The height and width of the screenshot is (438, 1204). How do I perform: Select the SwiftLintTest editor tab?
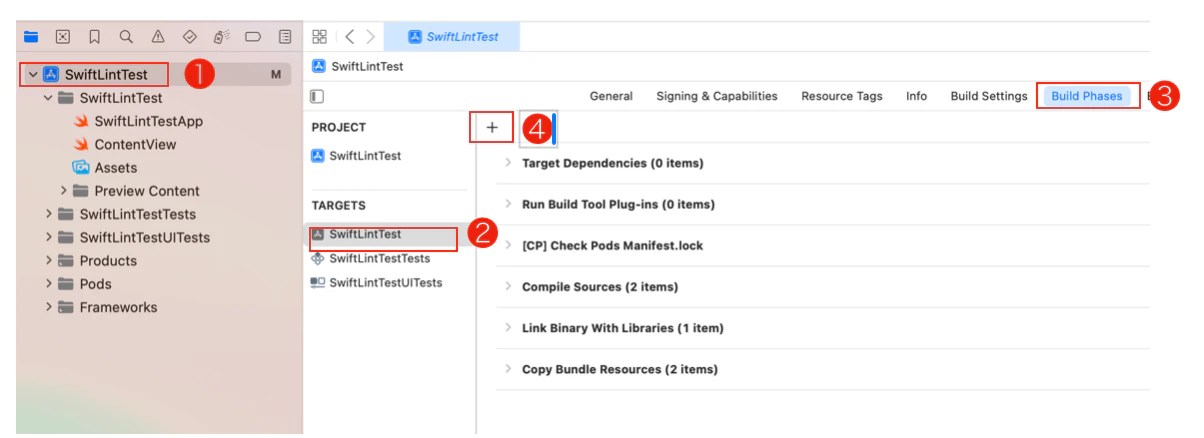[452, 37]
